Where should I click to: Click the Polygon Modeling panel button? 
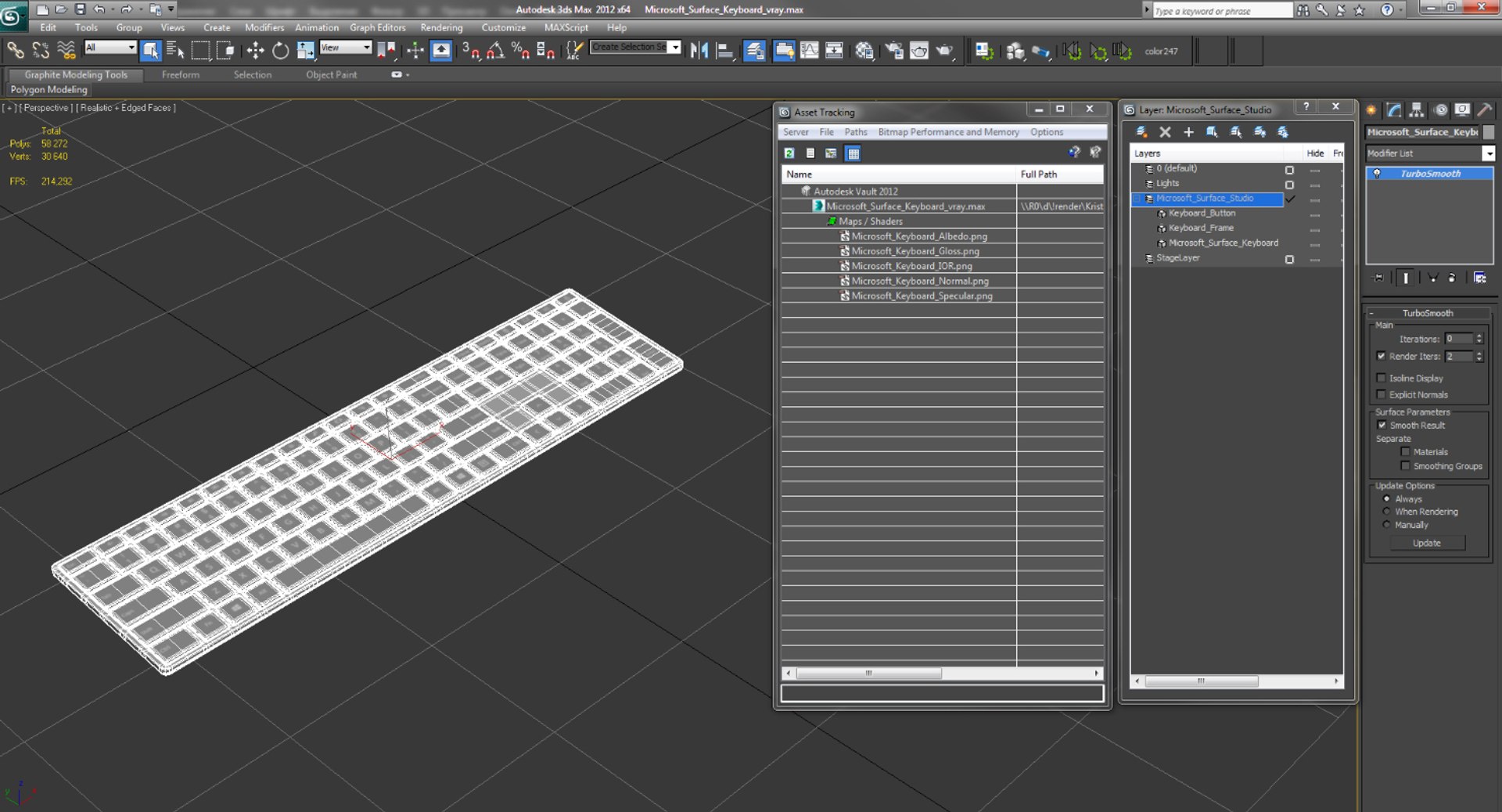(49, 90)
